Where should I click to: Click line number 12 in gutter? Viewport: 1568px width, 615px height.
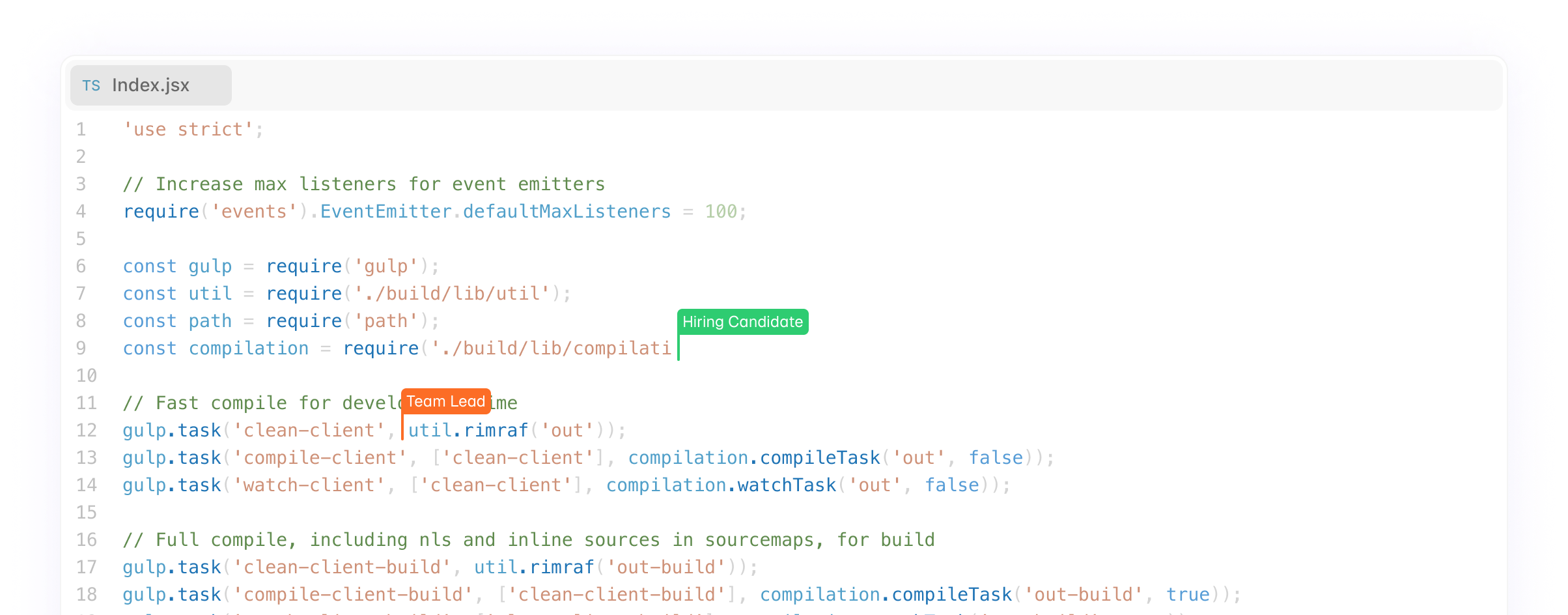[x=86, y=431]
